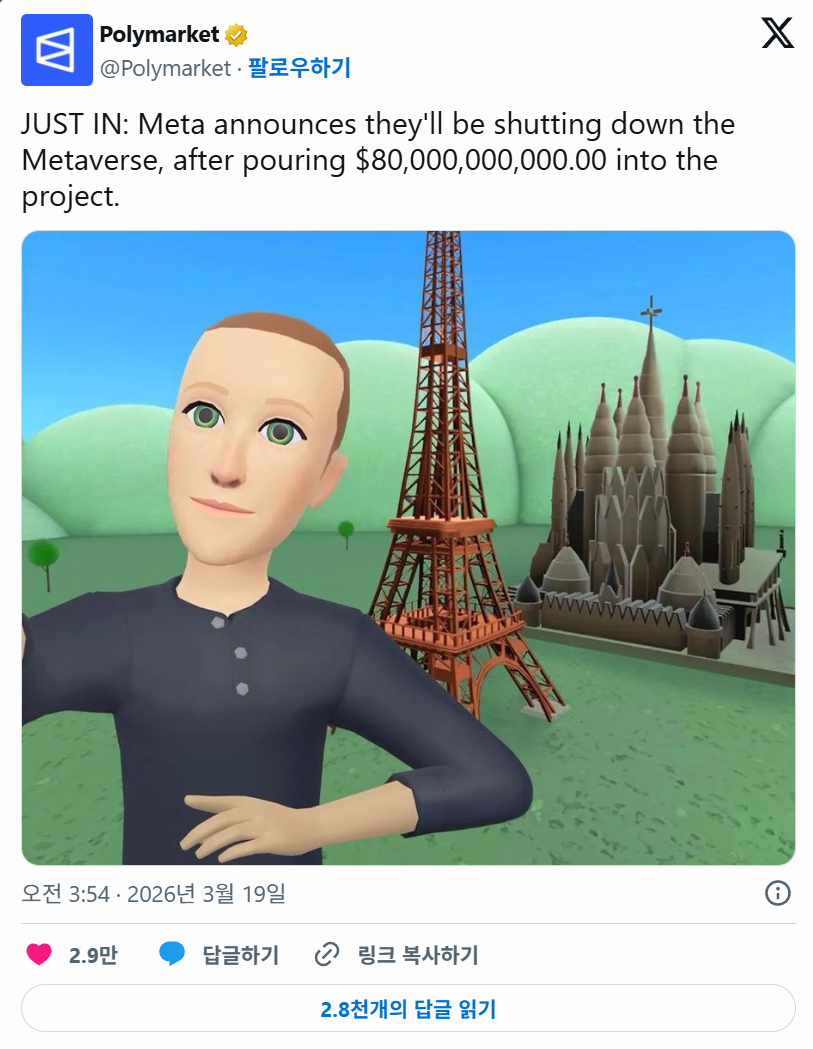Click the 2.9만 like count
Screen dimensions: 813x1049
coord(93,955)
